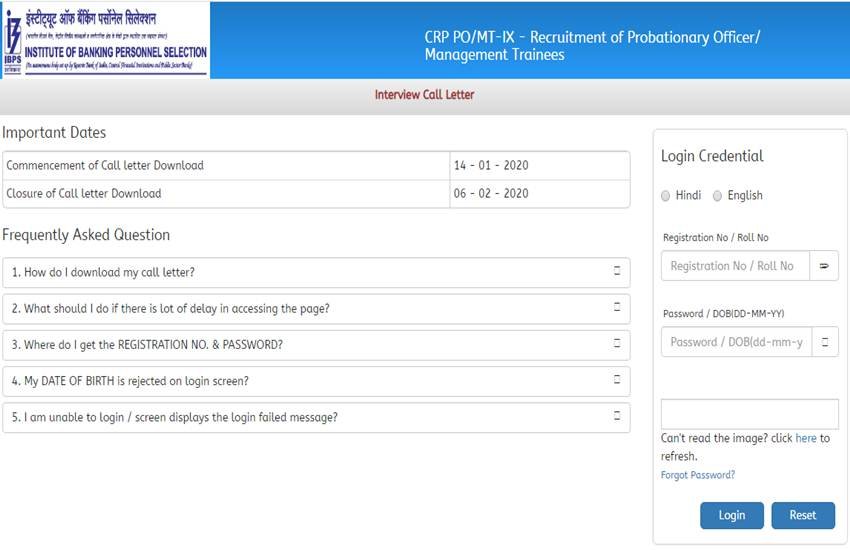The height and width of the screenshot is (550, 850).
Task: Click the CRP PO/MT-IX recruitment banner title
Action: [x=592, y=45]
